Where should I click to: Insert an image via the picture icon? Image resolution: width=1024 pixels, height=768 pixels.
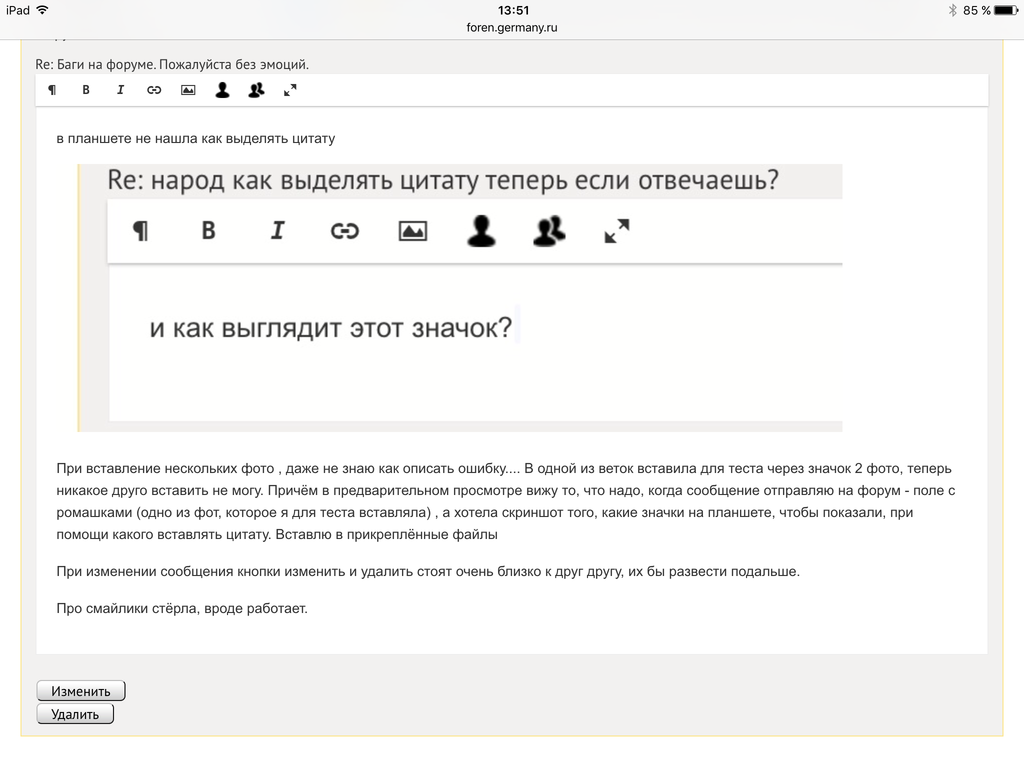point(188,90)
